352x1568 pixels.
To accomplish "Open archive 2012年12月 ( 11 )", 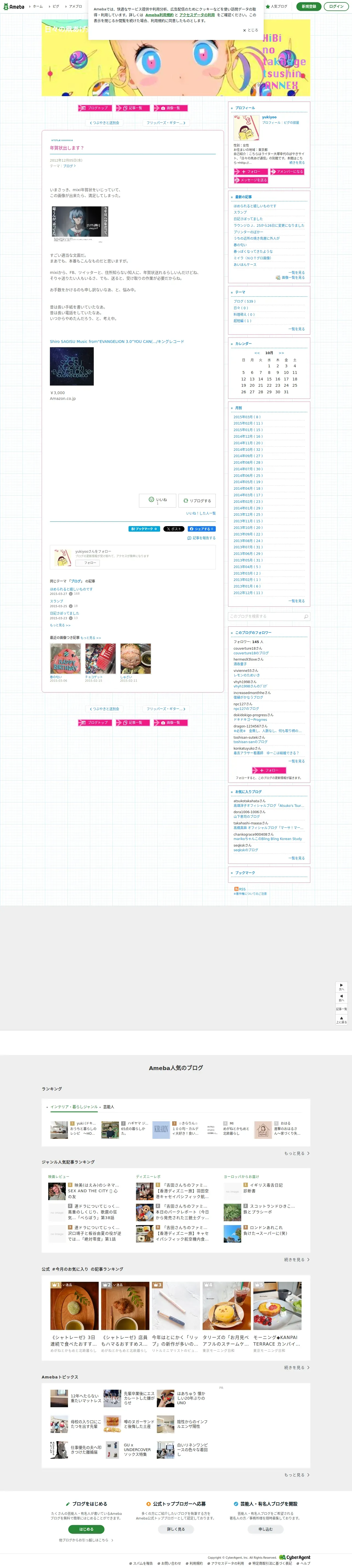I will (248, 593).
